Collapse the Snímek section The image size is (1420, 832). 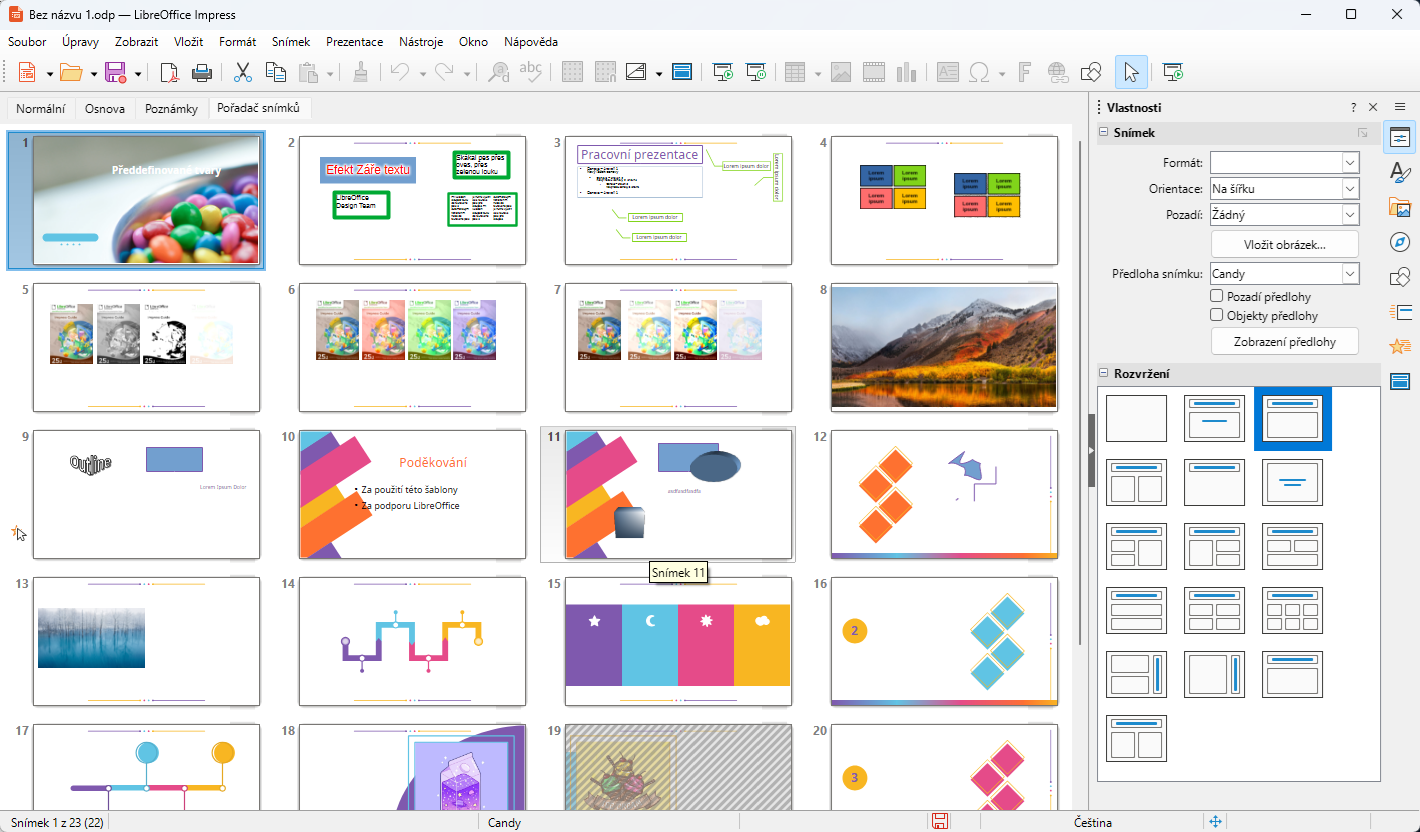coord(1104,133)
